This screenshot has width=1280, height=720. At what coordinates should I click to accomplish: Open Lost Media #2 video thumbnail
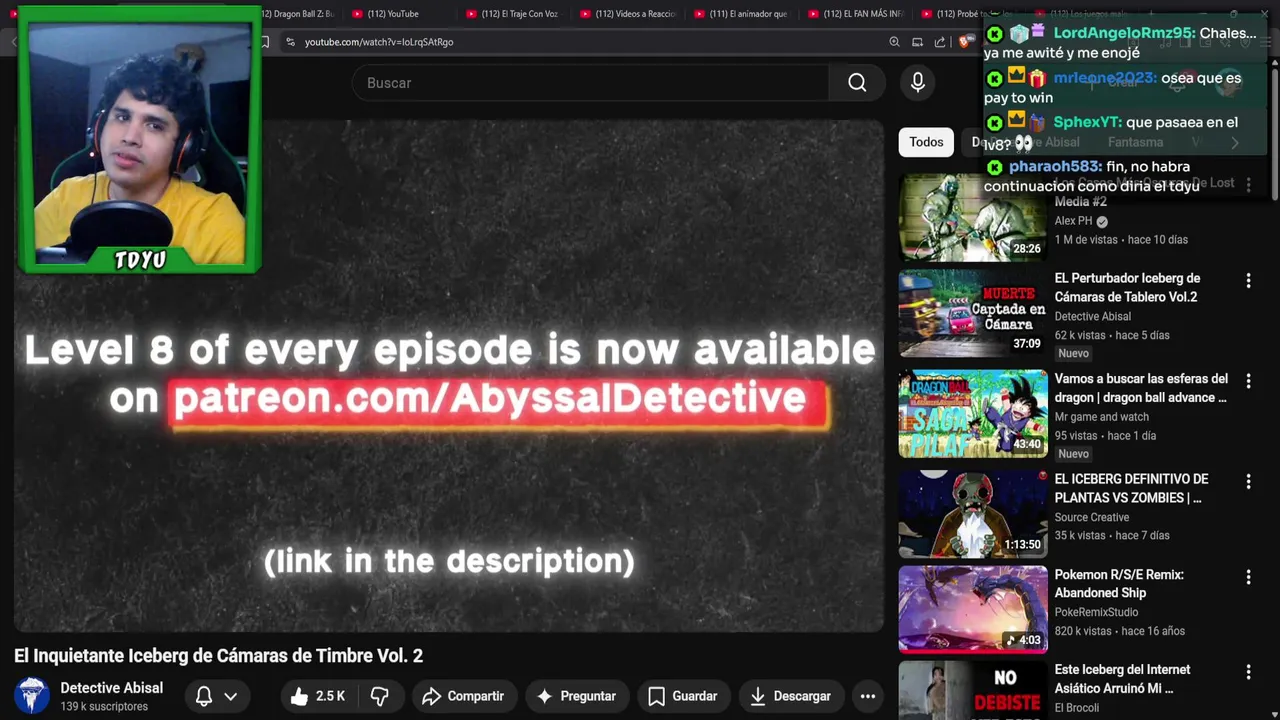coord(973,217)
